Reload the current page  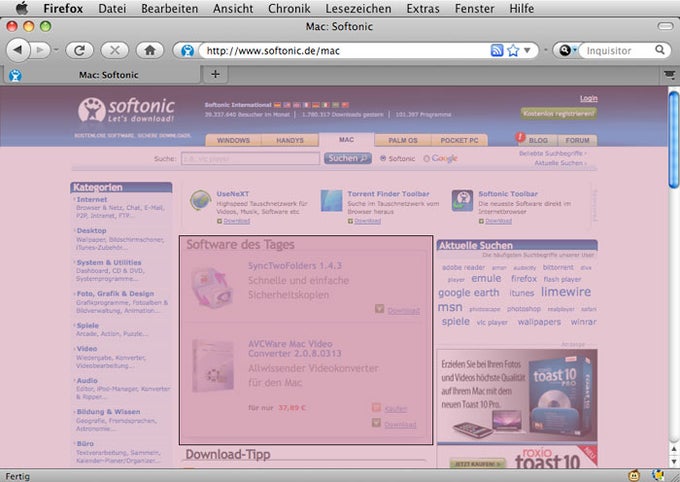point(79,50)
